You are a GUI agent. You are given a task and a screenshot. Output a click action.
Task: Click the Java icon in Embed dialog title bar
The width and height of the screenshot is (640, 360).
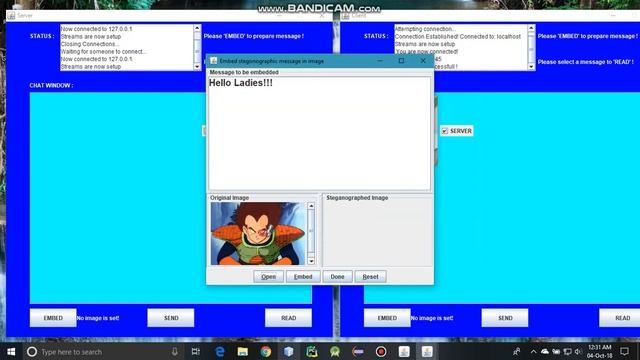213,61
